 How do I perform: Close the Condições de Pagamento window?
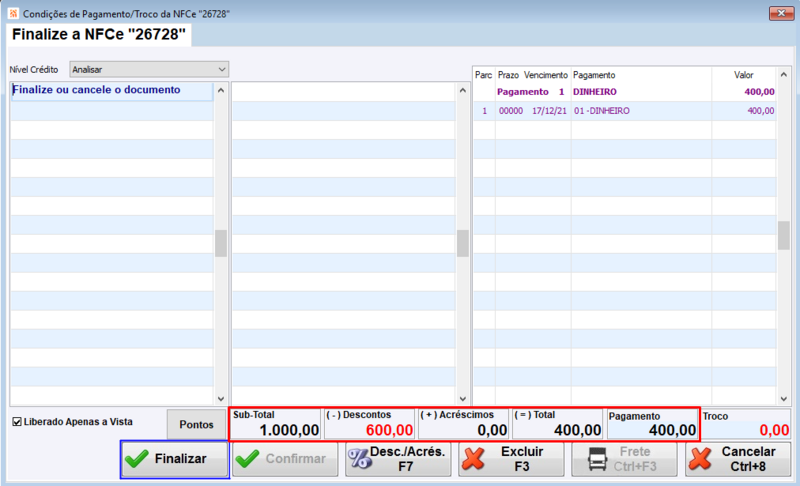click(x=781, y=13)
